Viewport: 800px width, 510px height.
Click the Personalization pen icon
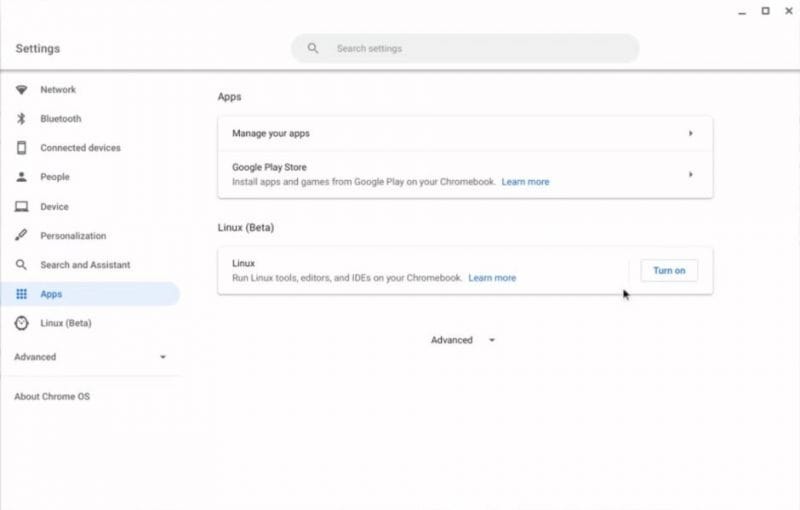tap(21, 236)
